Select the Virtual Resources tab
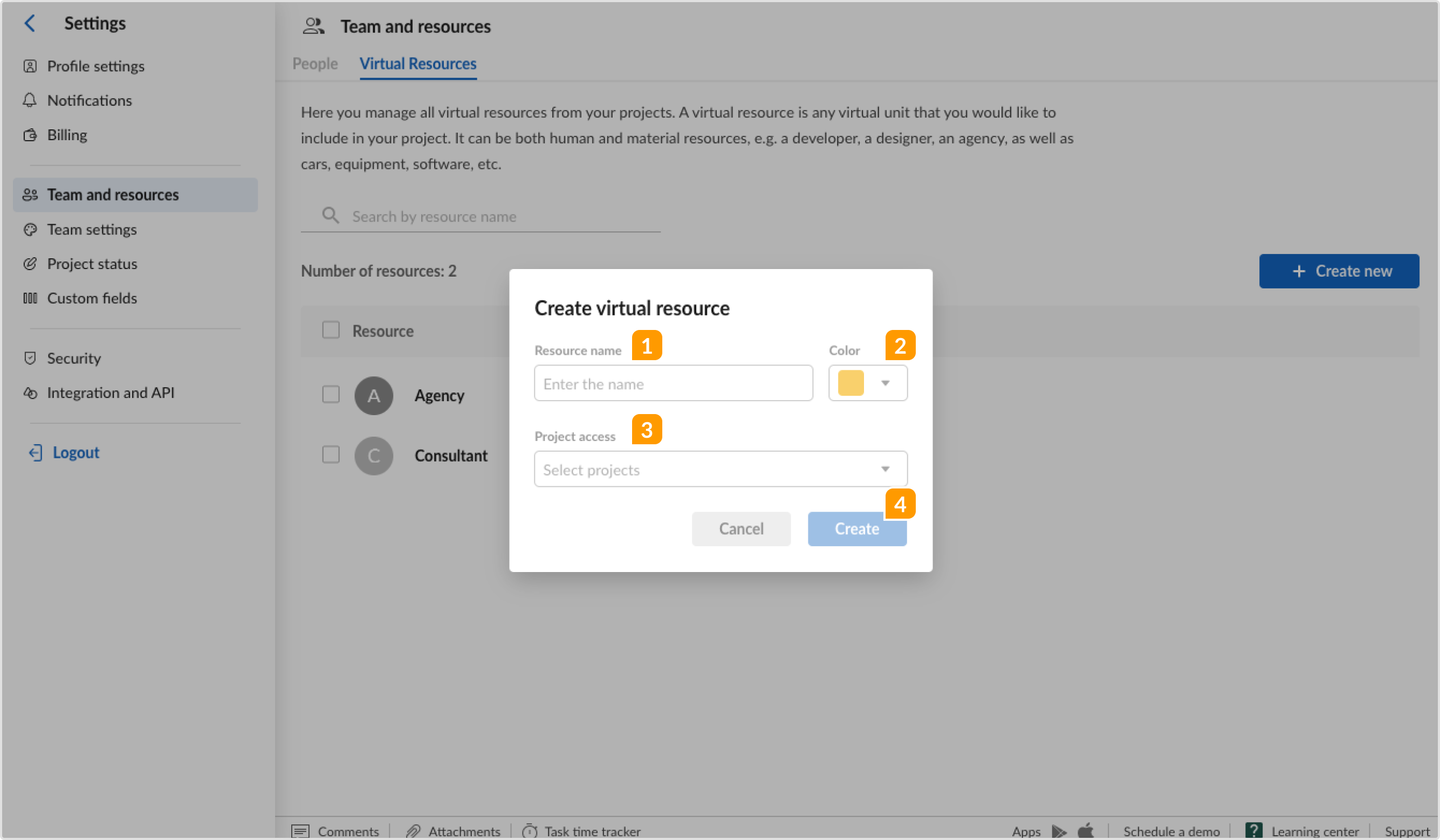 pos(418,64)
